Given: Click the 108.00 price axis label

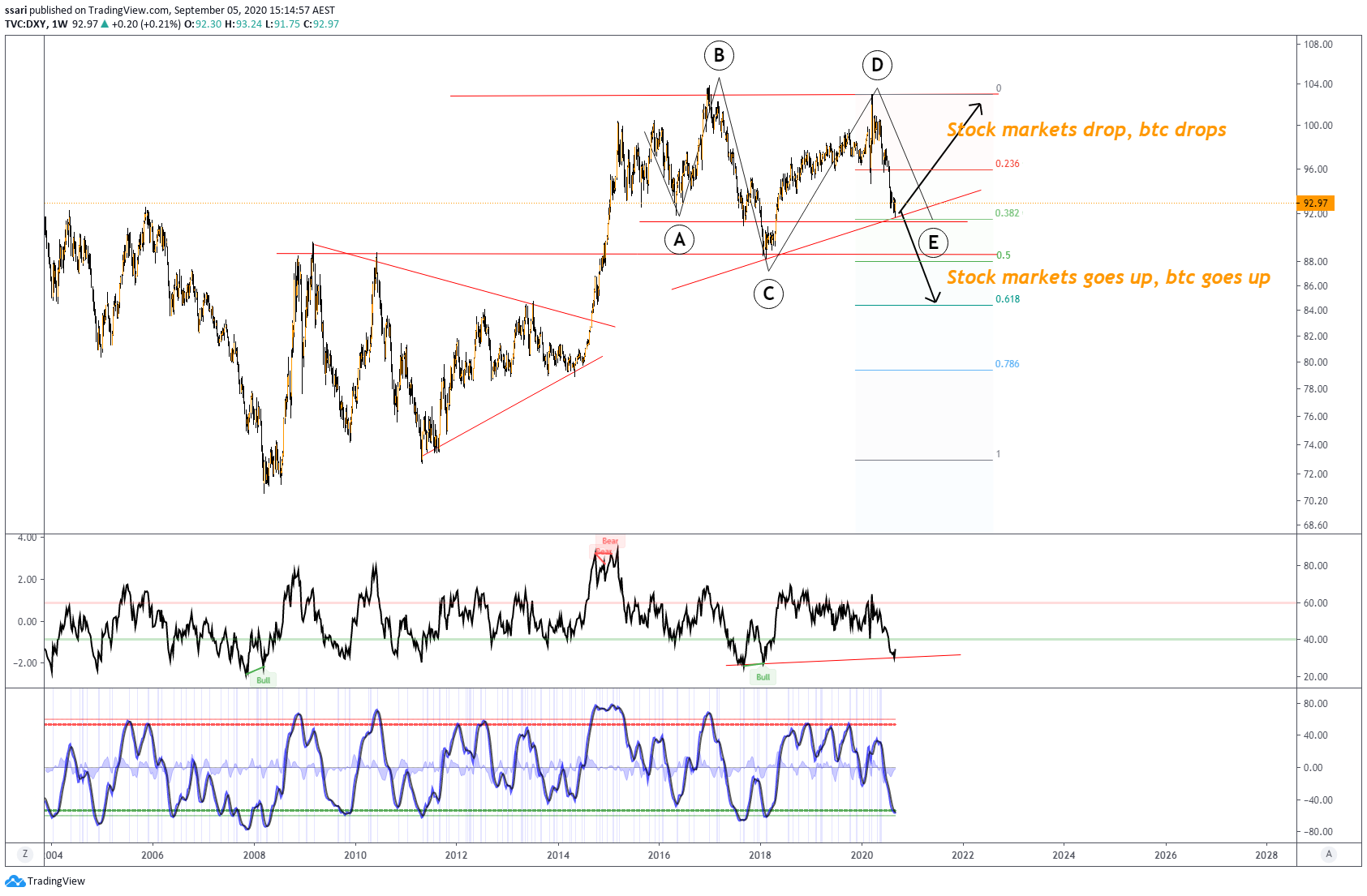Looking at the screenshot, I should 1318,45.
